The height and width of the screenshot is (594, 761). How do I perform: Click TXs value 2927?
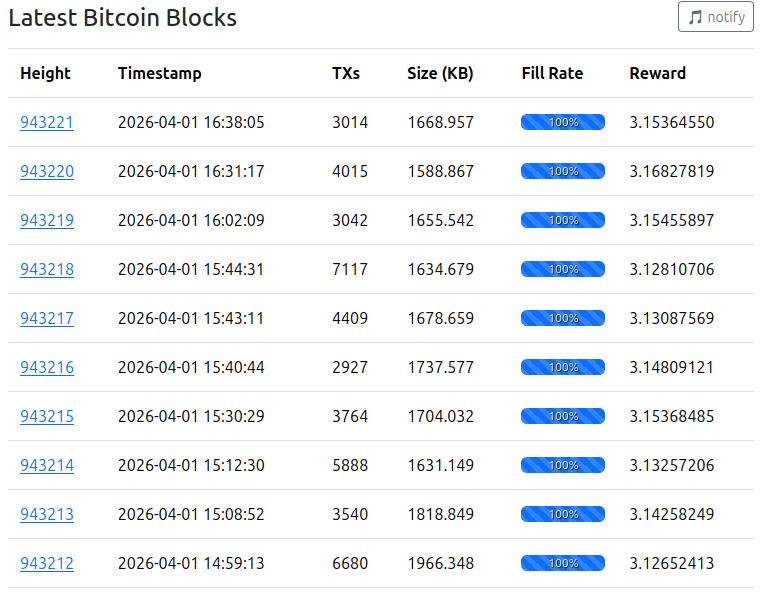click(350, 367)
